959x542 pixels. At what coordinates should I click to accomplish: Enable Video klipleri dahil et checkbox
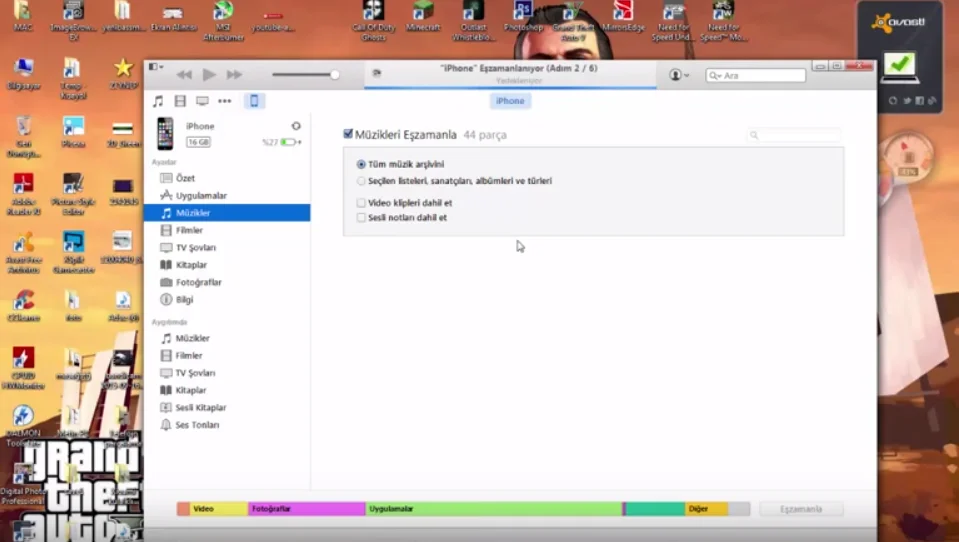pos(361,202)
